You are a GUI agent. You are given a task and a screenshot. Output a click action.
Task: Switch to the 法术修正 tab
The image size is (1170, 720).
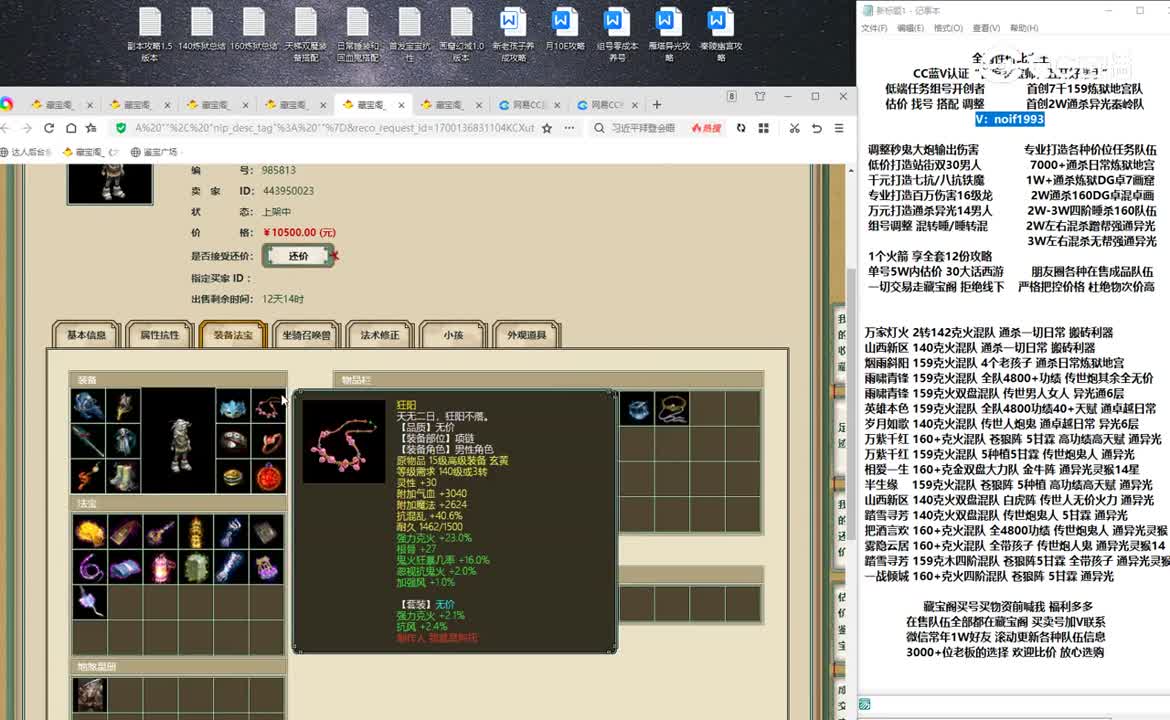point(380,335)
